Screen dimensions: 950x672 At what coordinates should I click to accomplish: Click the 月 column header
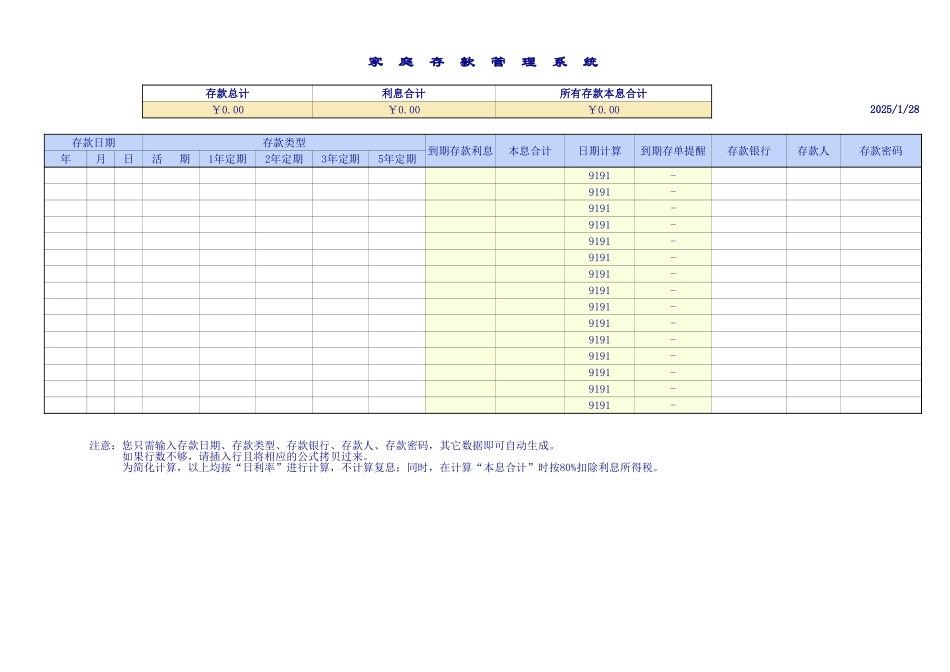(x=102, y=157)
